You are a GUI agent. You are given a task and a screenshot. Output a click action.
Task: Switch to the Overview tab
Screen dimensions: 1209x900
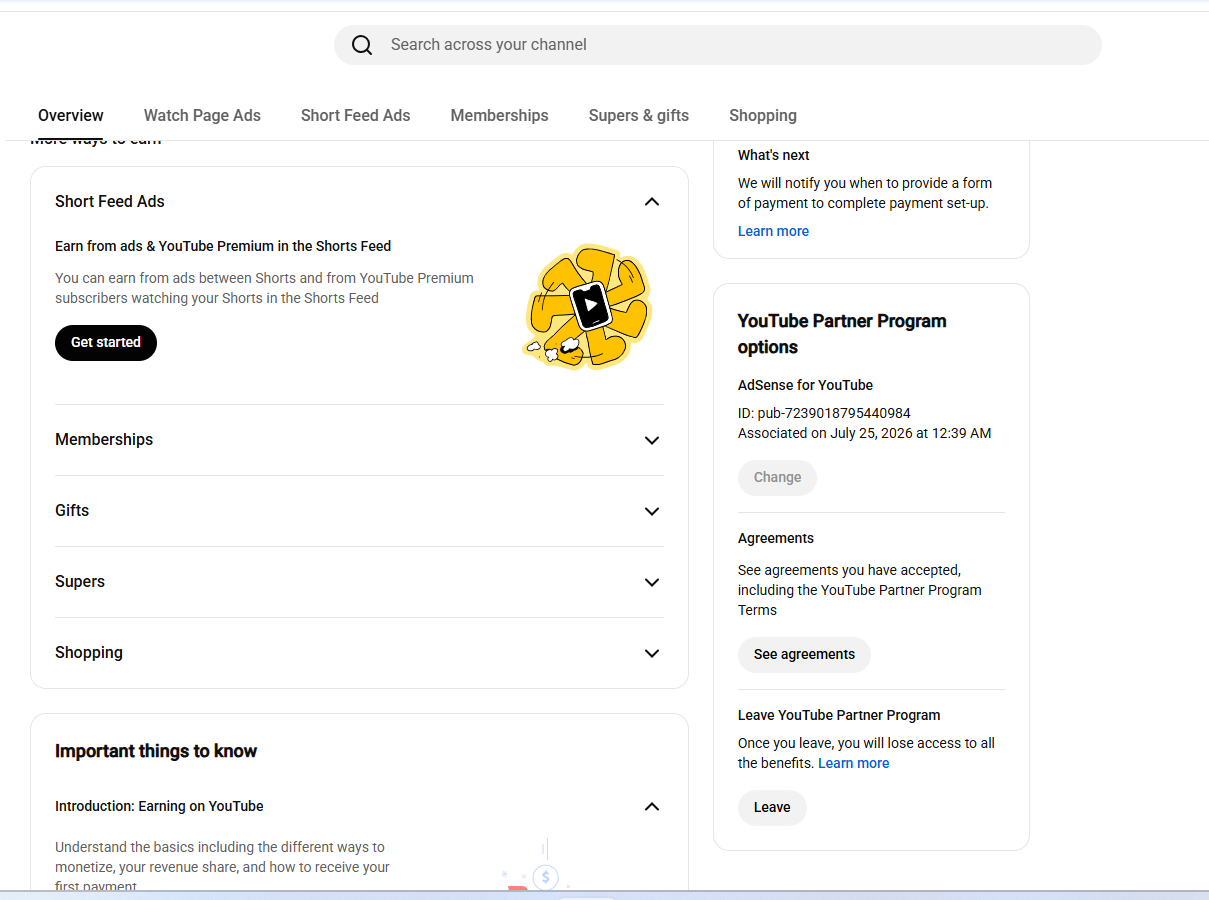click(x=71, y=115)
